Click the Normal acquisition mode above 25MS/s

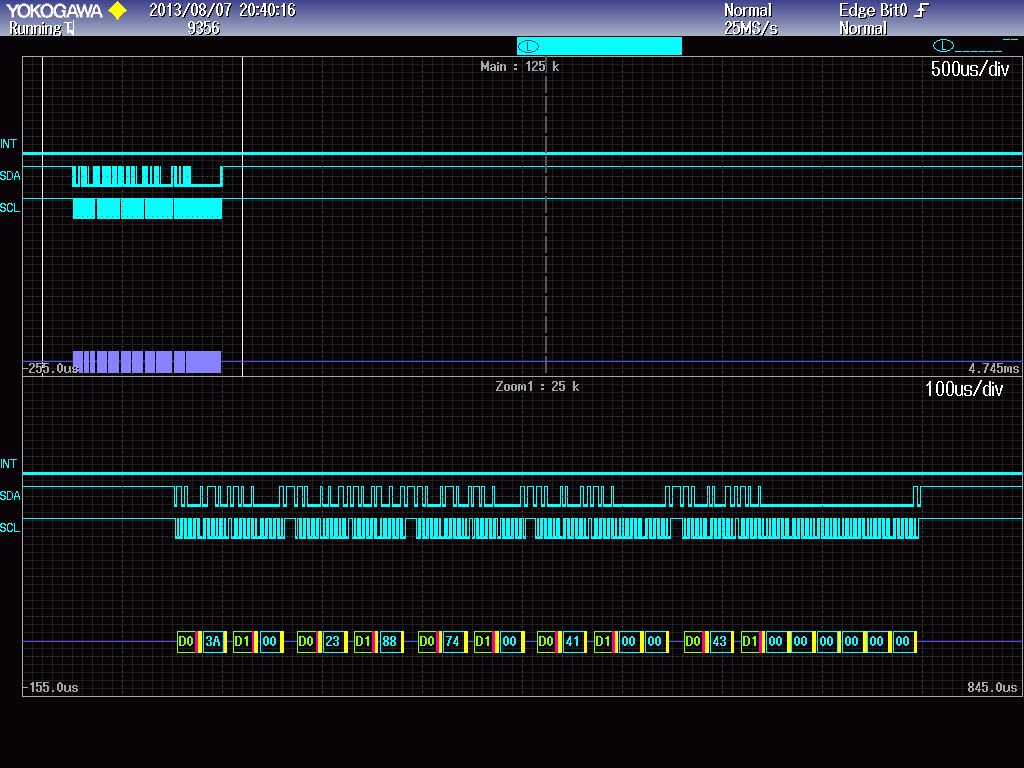(x=748, y=10)
